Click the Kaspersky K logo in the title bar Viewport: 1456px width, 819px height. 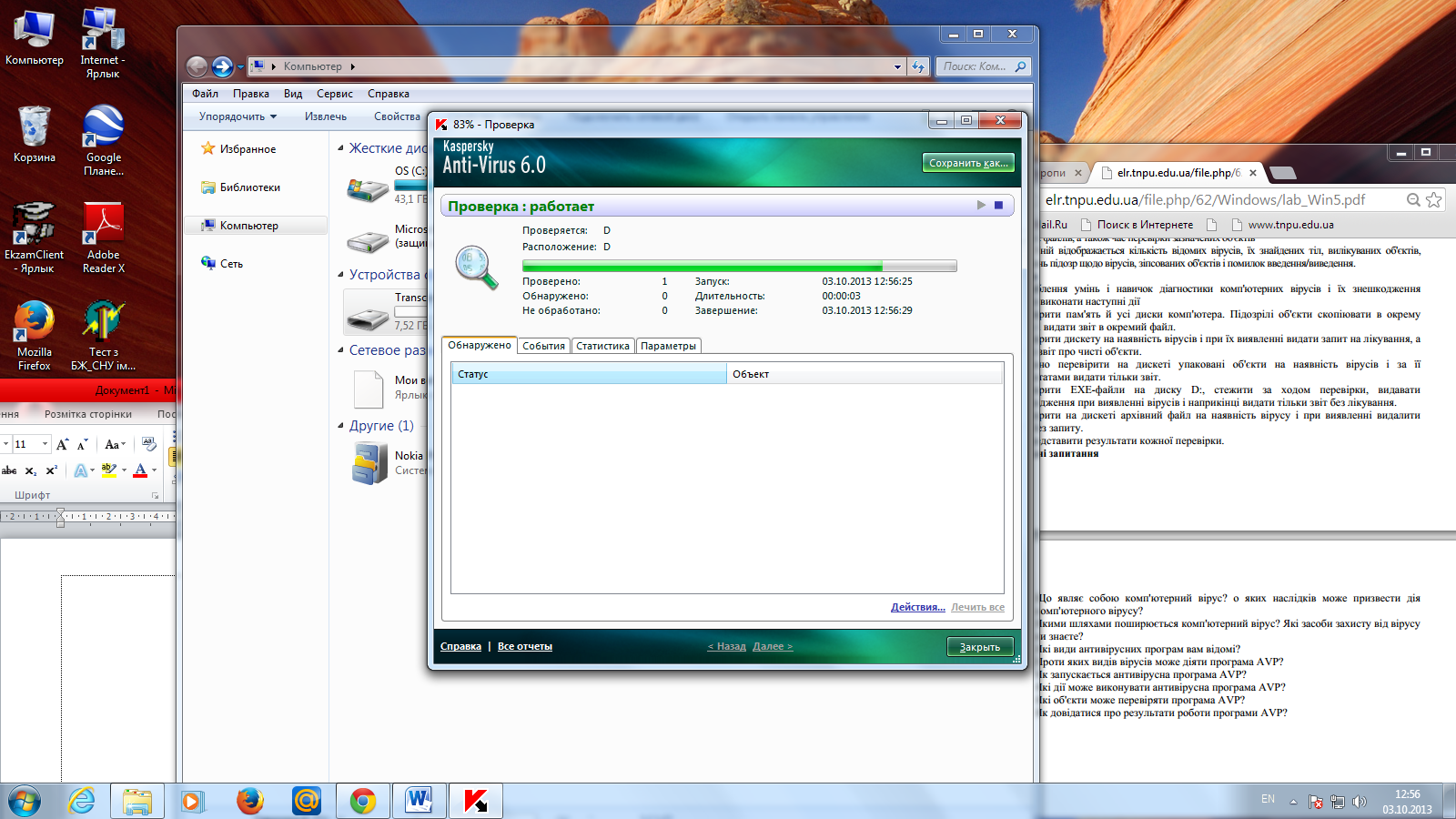pyautogui.click(x=441, y=125)
